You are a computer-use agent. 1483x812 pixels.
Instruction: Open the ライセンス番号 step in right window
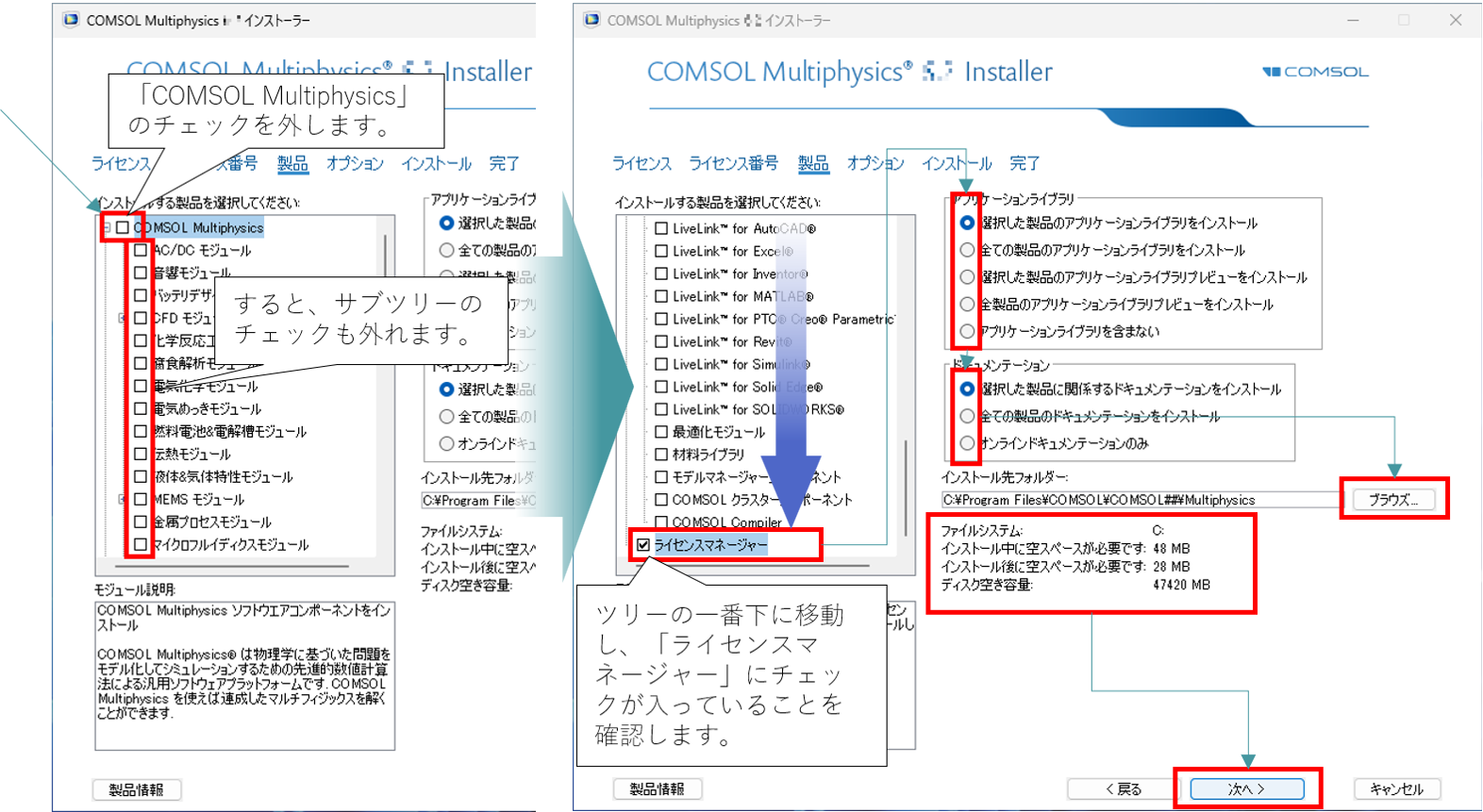pyautogui.click(x=733, y=163)
